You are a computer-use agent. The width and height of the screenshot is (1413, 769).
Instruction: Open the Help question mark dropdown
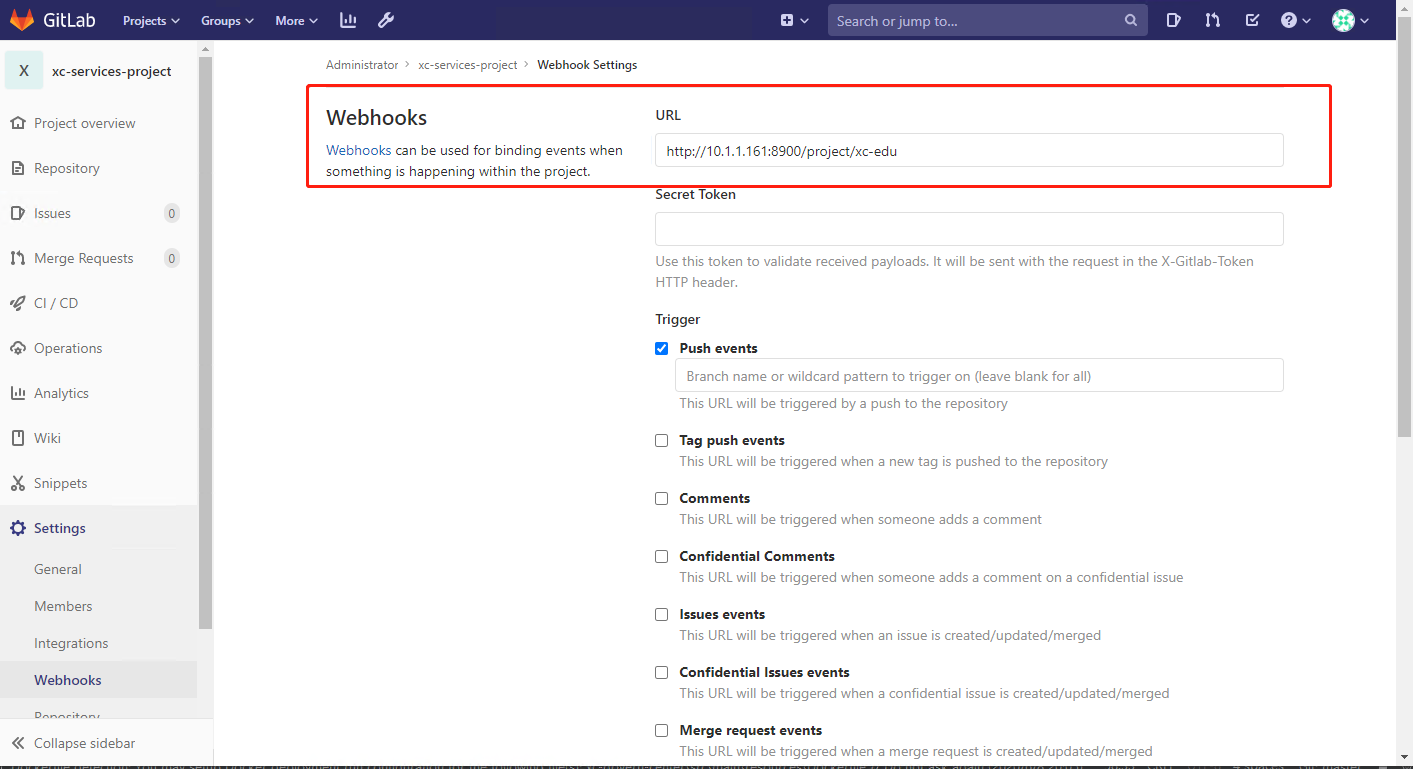coord(1296,20)
